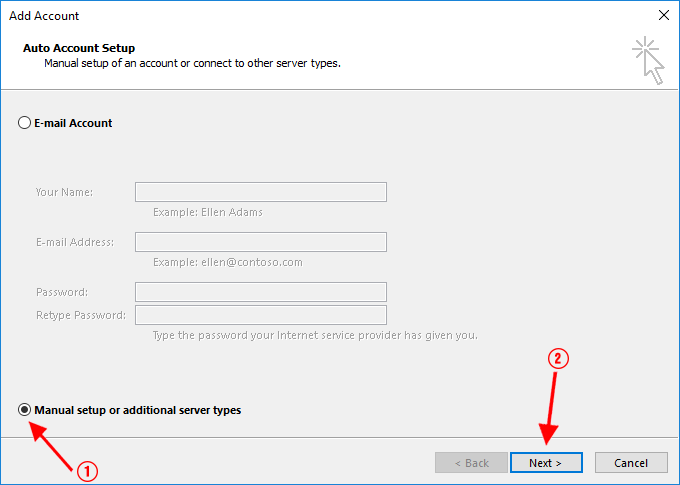Click the red circled number 1 marker
The height and width of the screenshot is (485, 680).
tap(88, 471)
